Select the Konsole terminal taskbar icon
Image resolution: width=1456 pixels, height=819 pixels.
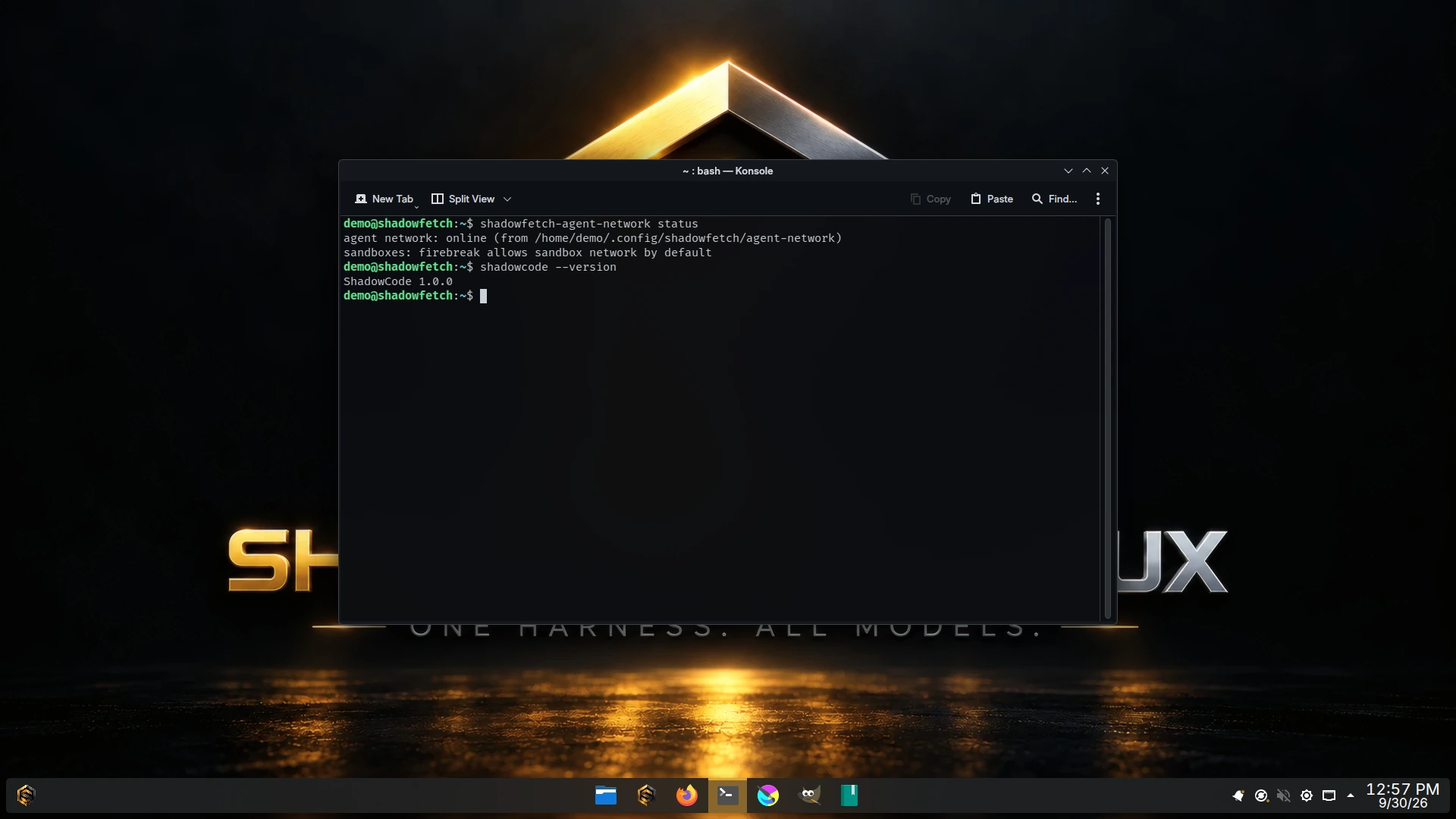tap(727, 795)
